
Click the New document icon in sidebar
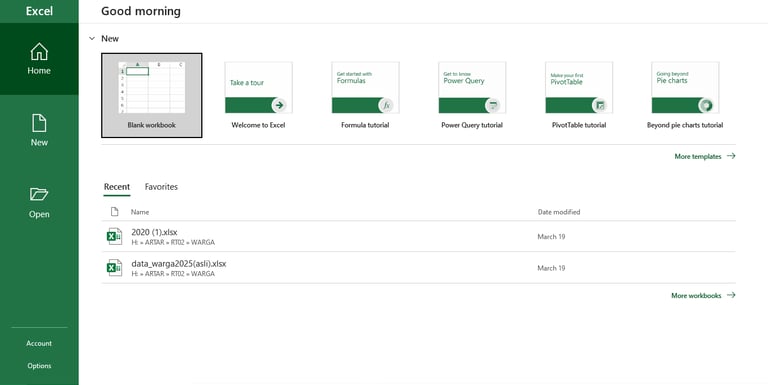(39, 123)
